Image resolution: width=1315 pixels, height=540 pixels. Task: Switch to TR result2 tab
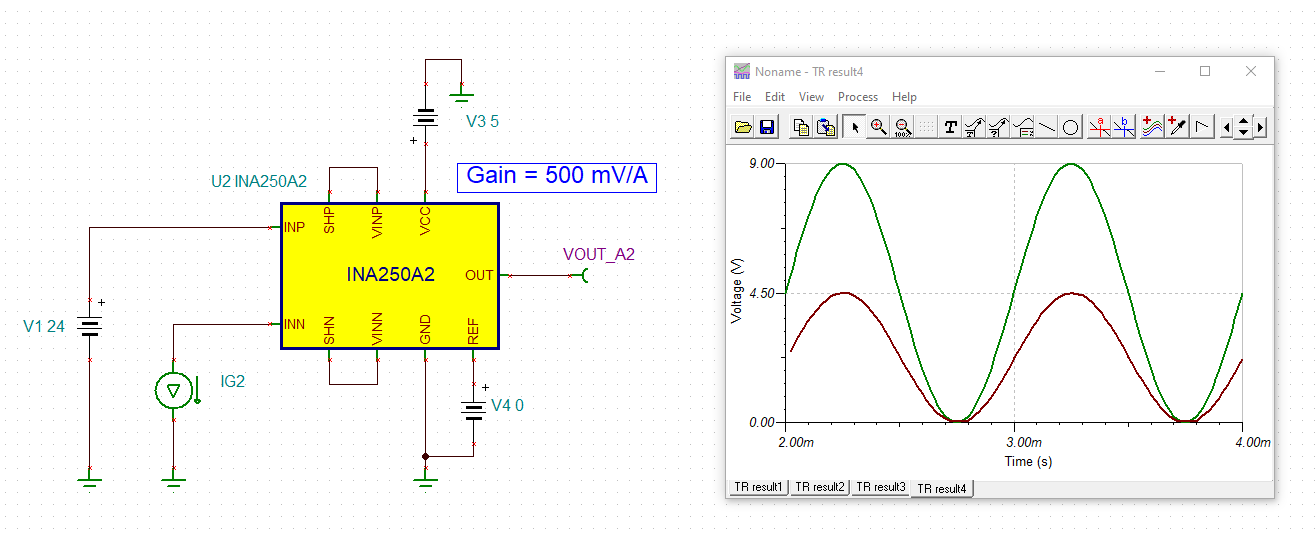click(819, 487)
